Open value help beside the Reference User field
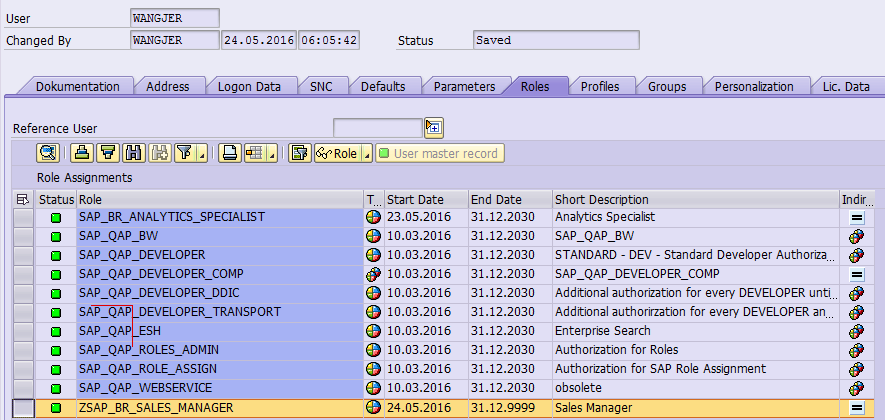 [433, 128]
